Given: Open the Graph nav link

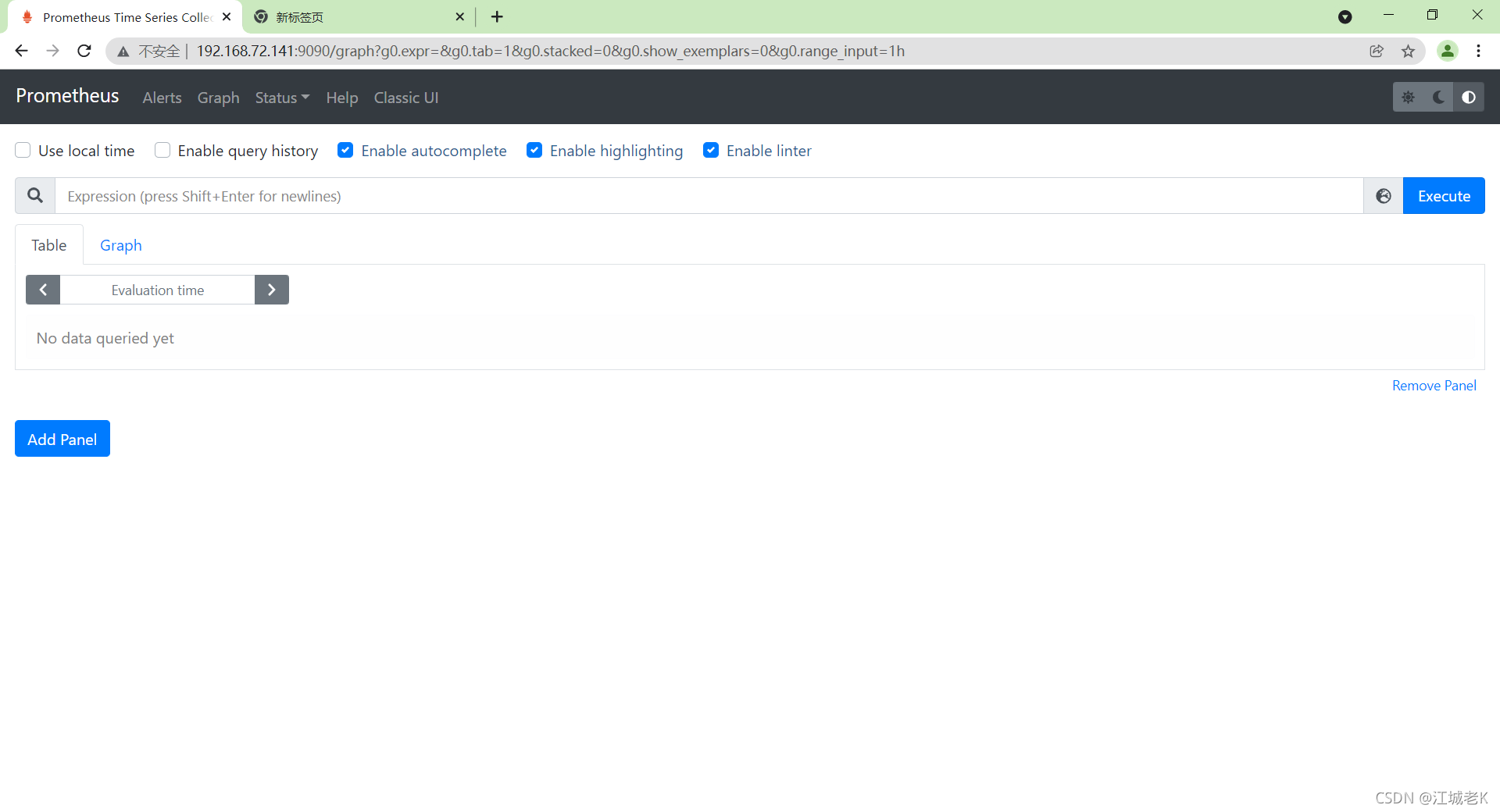Looking at the screenshot, I should coord(218,98).
